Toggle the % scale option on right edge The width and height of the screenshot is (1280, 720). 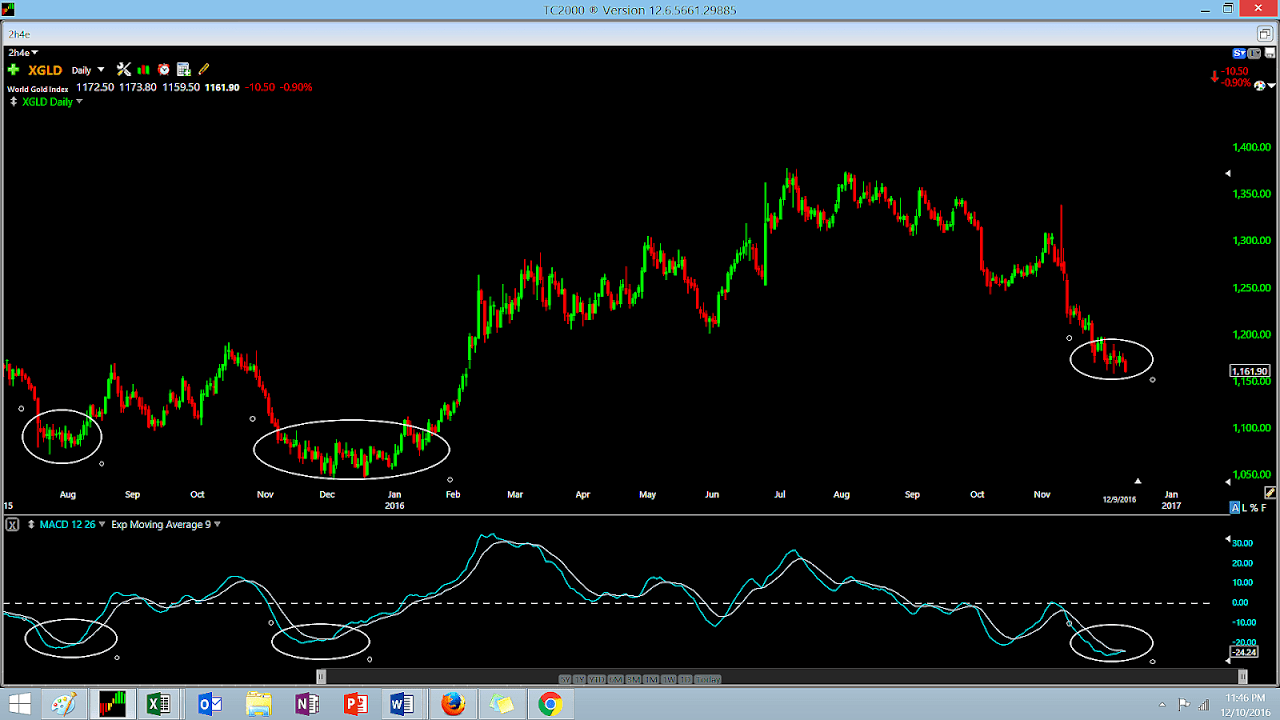coord(1253,507)
